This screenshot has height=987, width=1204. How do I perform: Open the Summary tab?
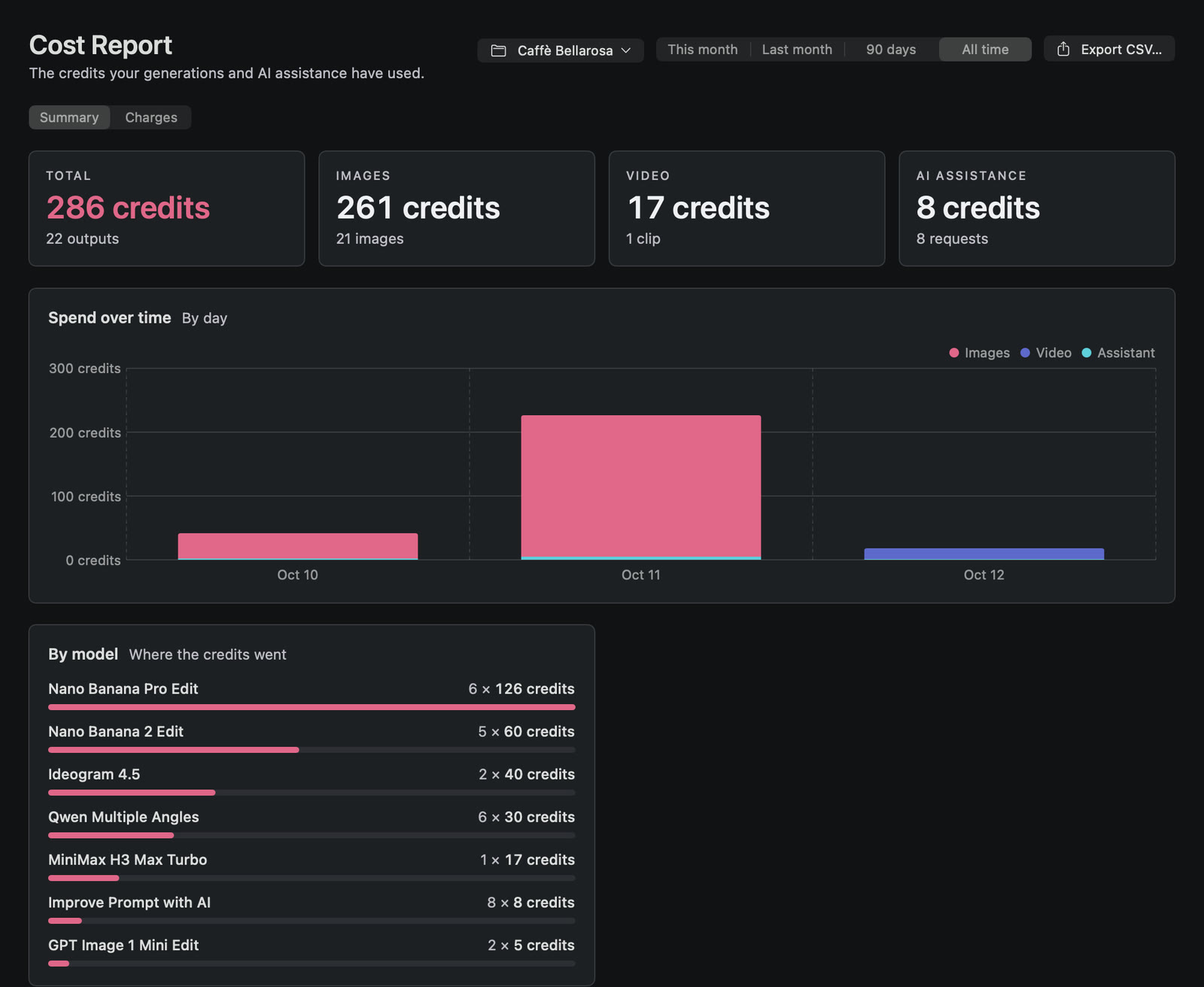[x=69, y=117]
